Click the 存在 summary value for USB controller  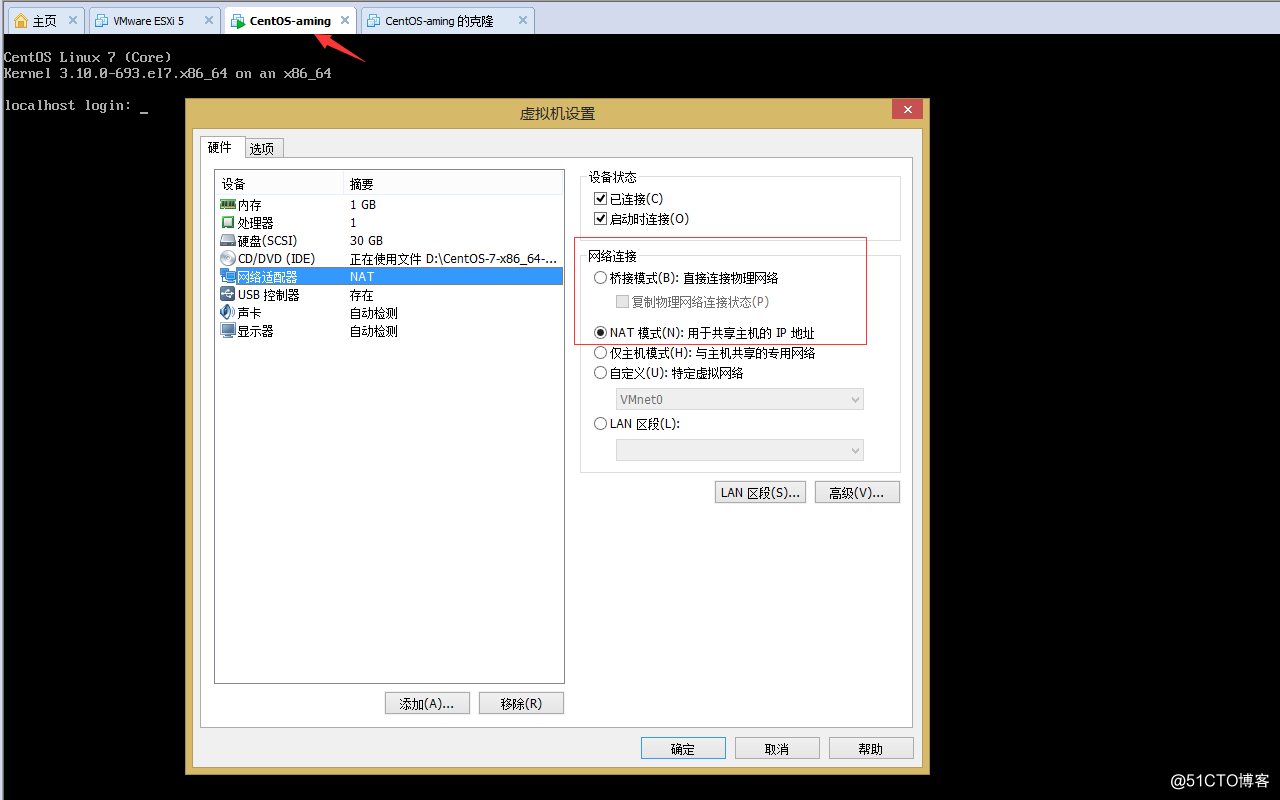pyautogui.click(x=362, y=294)
